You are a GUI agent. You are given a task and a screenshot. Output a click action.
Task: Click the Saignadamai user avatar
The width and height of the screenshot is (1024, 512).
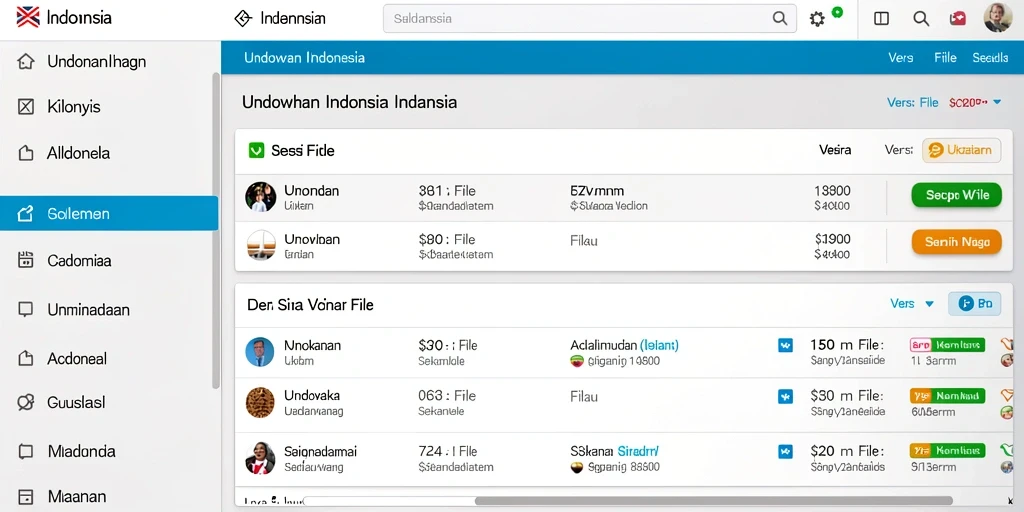[260, 458]
